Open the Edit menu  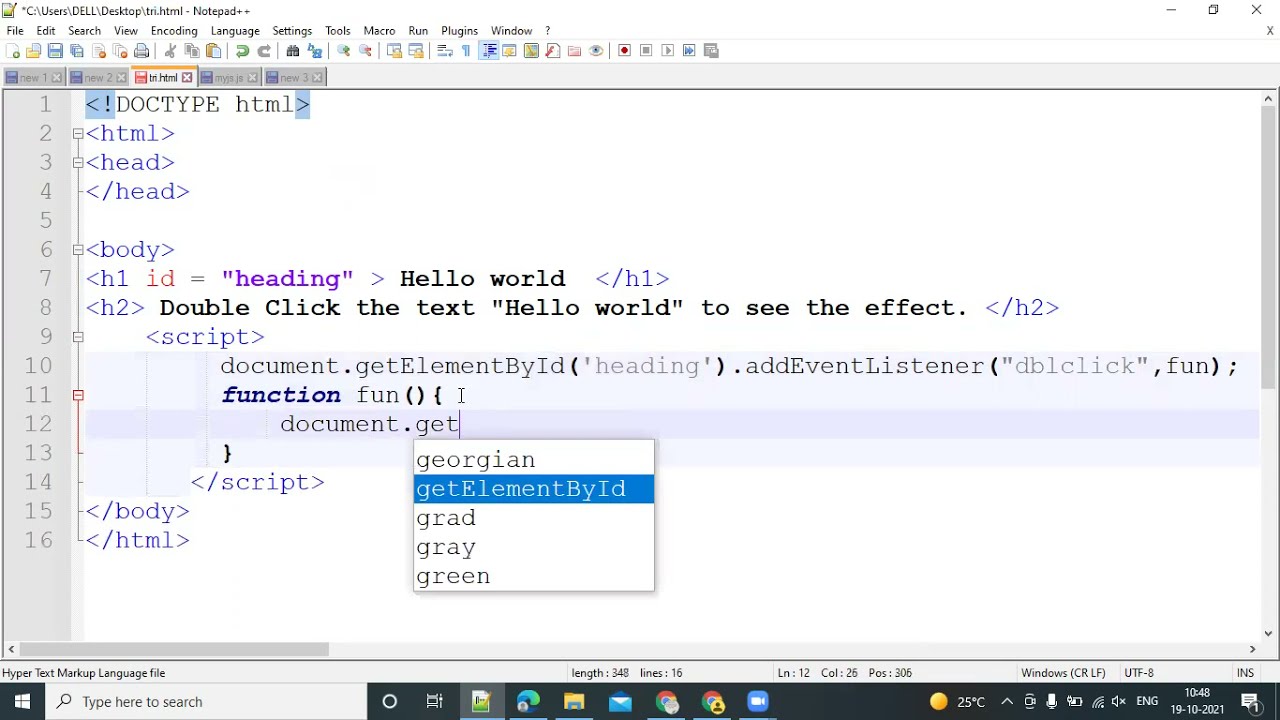(46, 31)
